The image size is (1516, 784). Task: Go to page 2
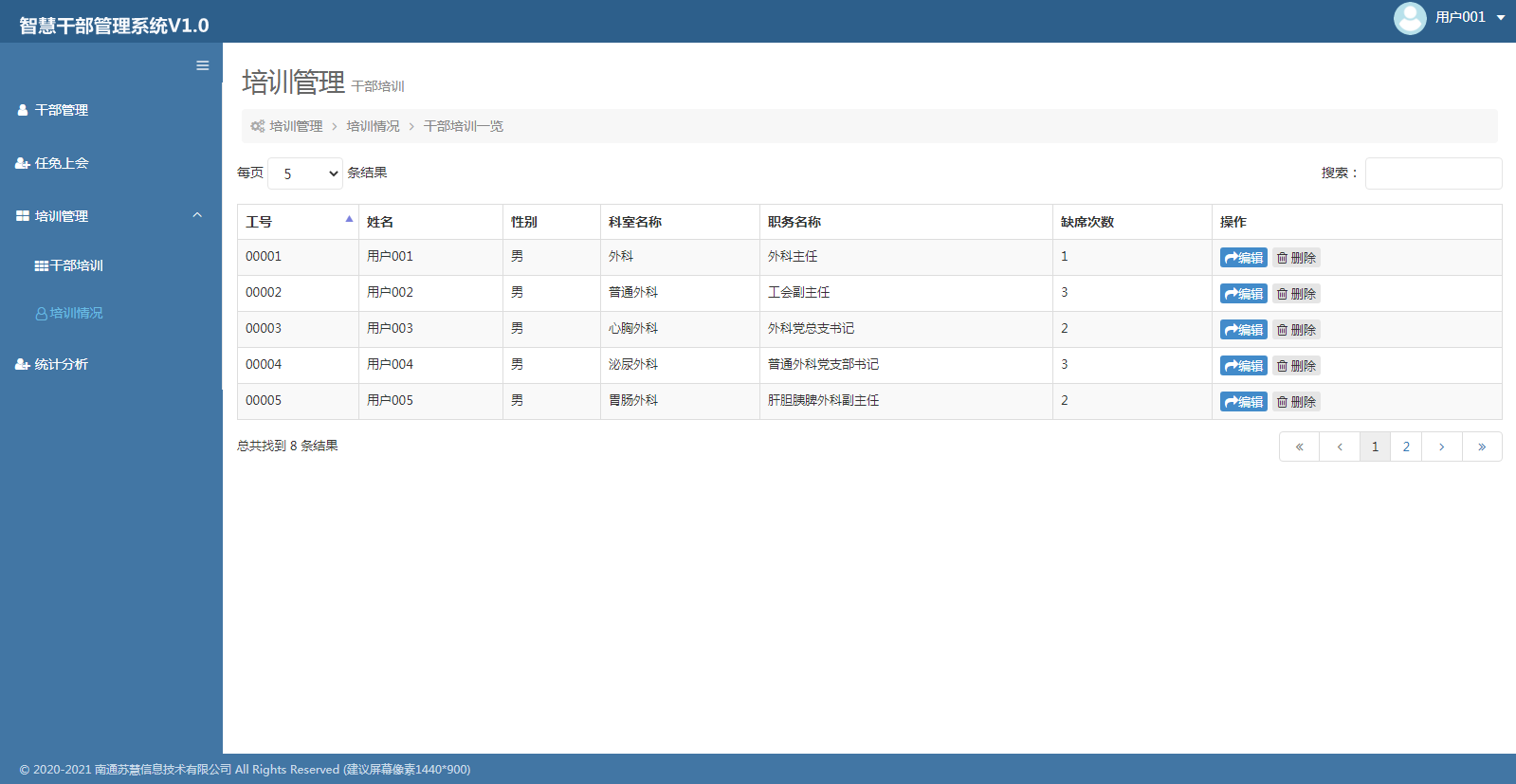pyautogui.click(x=1406, y=447)
